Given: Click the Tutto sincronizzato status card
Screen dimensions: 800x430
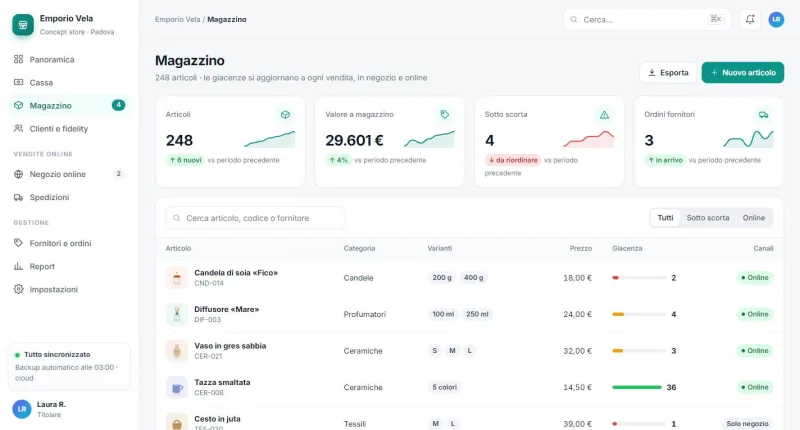Looking at the screenshot, I should coord(69,366).
